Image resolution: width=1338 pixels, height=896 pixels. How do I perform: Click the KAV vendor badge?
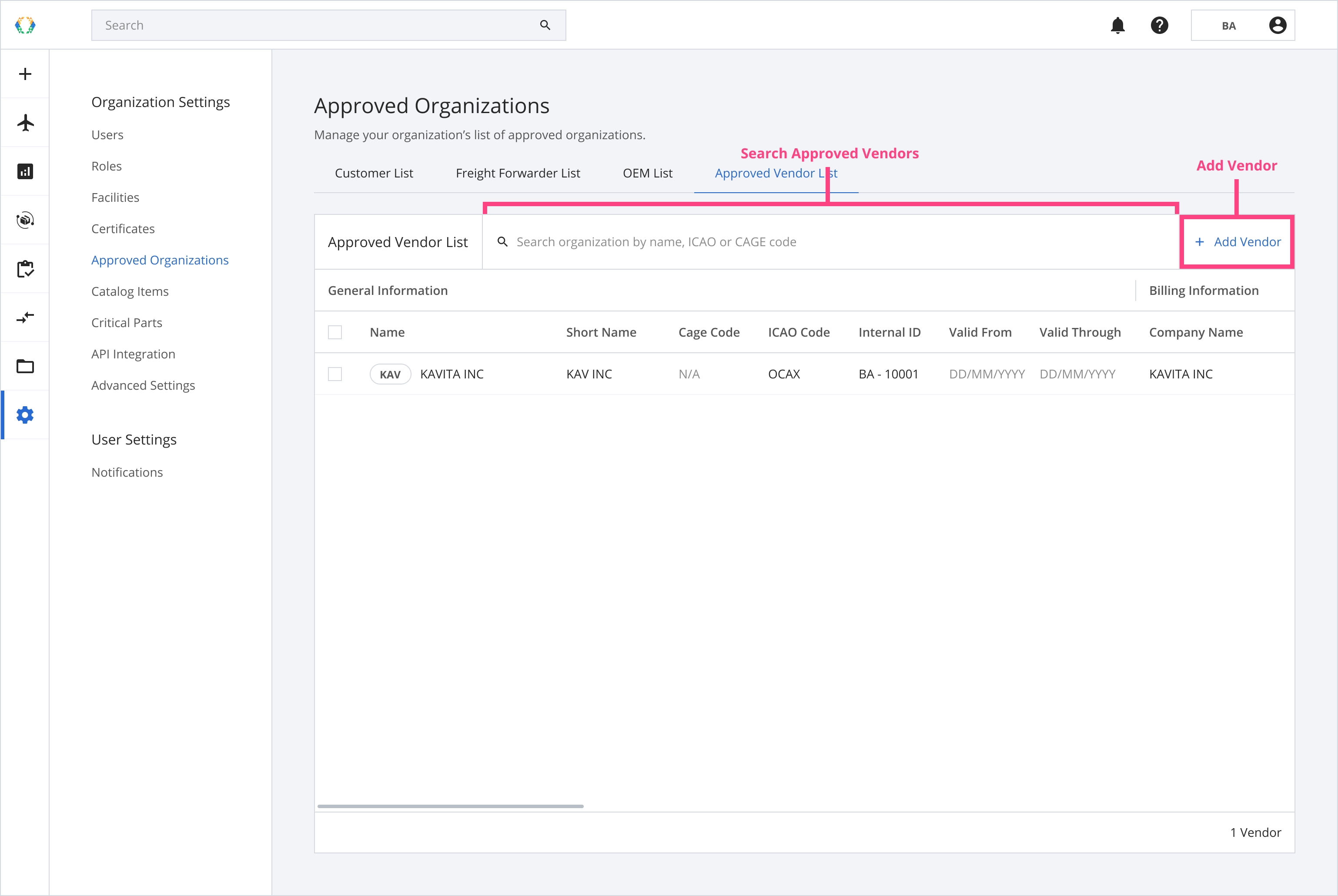[390, 374]
